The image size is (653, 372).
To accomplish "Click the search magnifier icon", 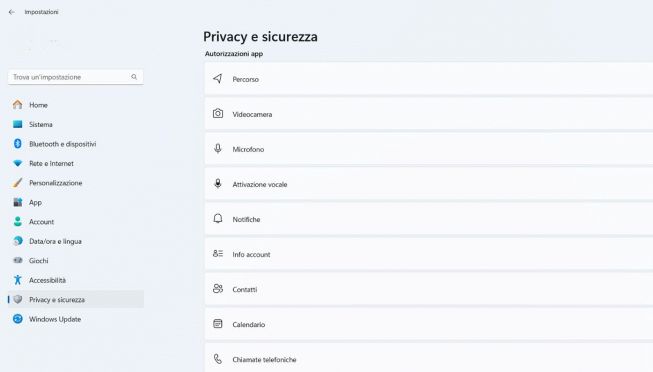I will (134, 77).
